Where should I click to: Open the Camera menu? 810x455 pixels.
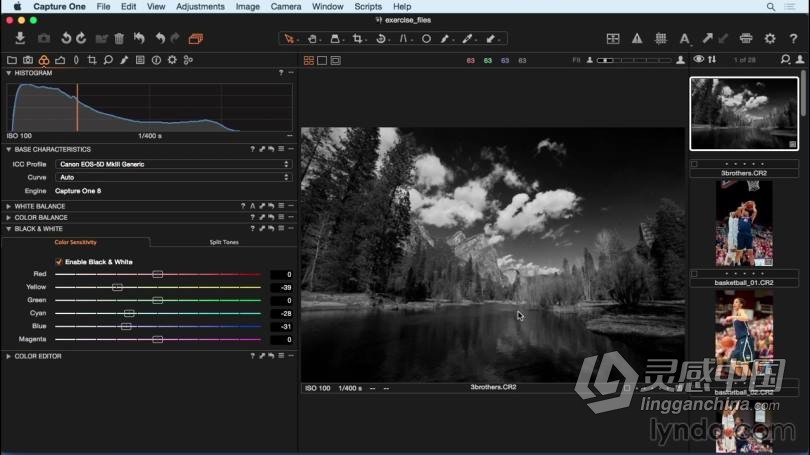coord(286,7)
